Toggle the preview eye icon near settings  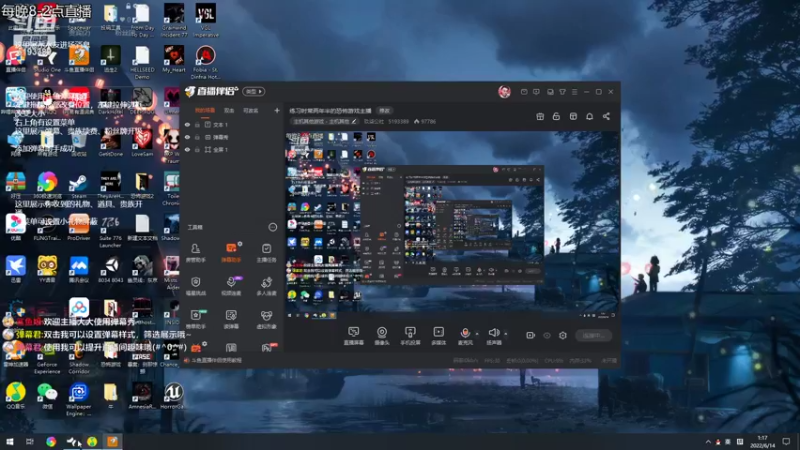pos(547,335)
